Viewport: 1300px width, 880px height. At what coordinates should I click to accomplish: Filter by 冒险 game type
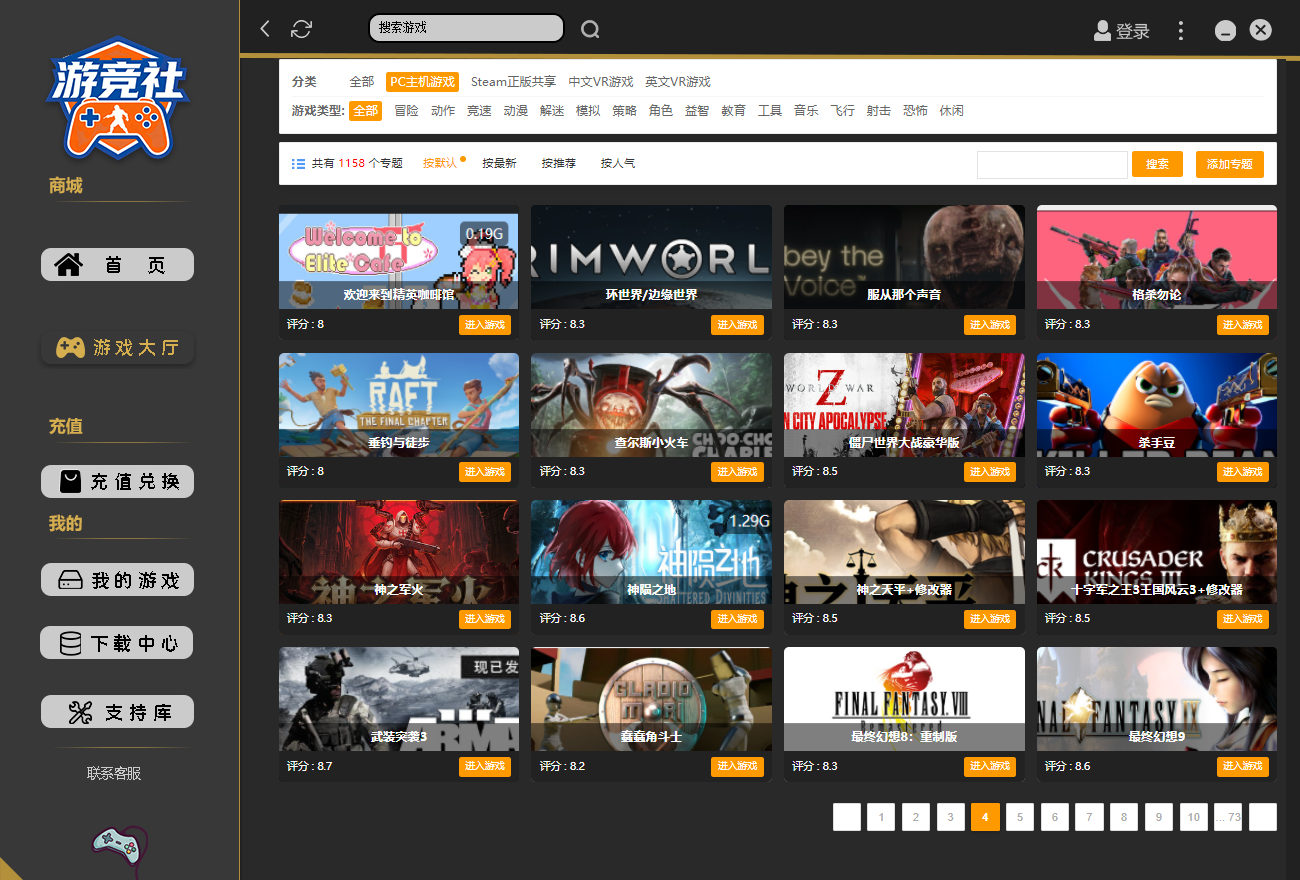tap(407, 111)
